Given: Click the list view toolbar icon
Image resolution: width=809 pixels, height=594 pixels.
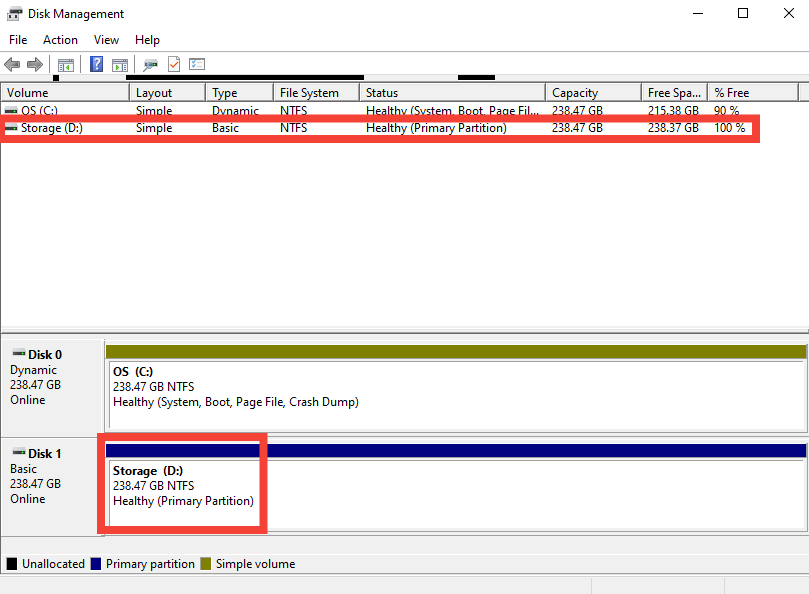Looking at the screenshot, I should [197, 63].
